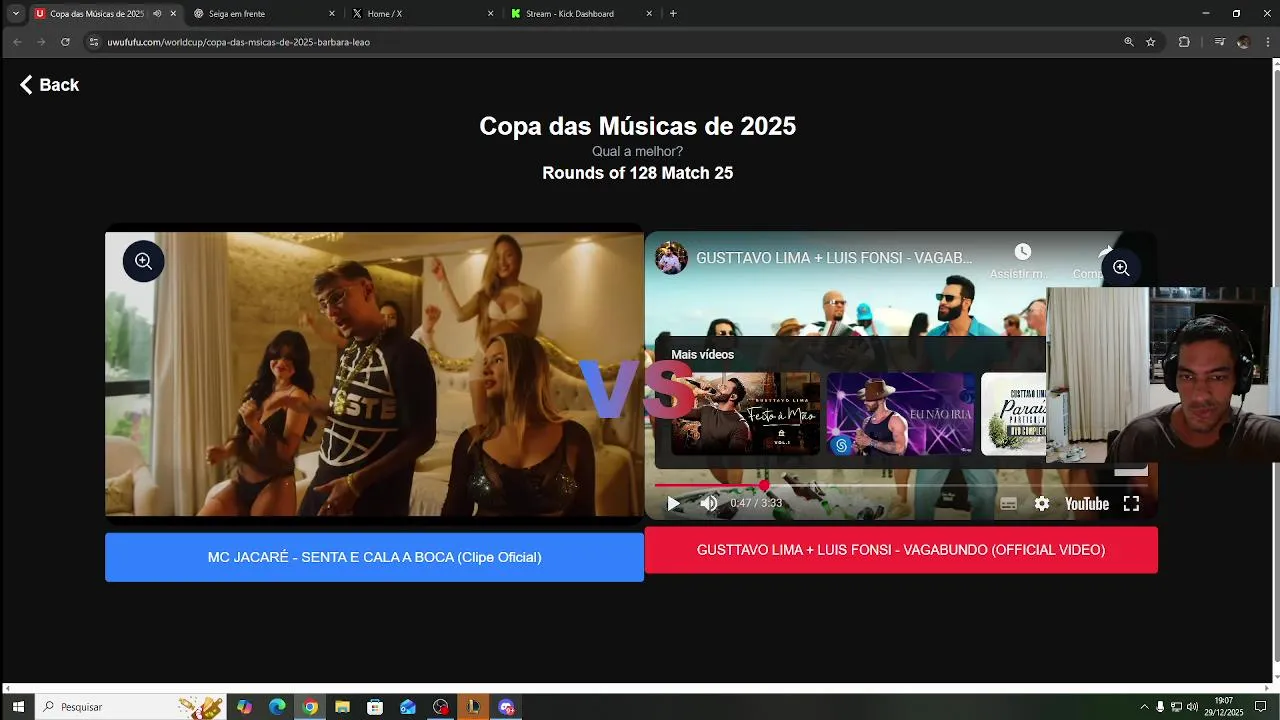Open the Chrome profile avatar

point(1243,42)
